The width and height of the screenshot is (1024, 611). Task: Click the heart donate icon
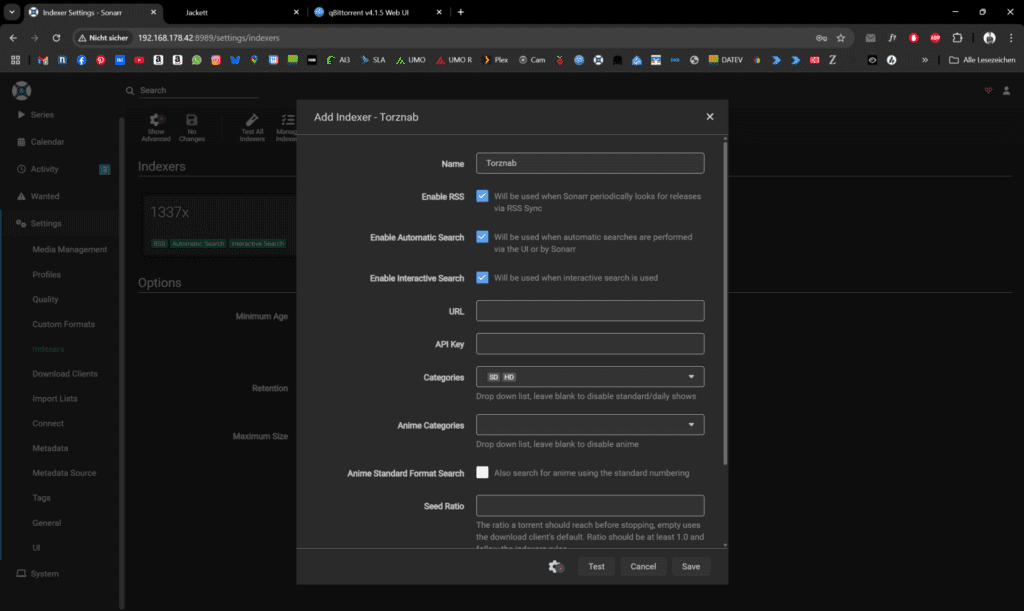pos(988,91)
